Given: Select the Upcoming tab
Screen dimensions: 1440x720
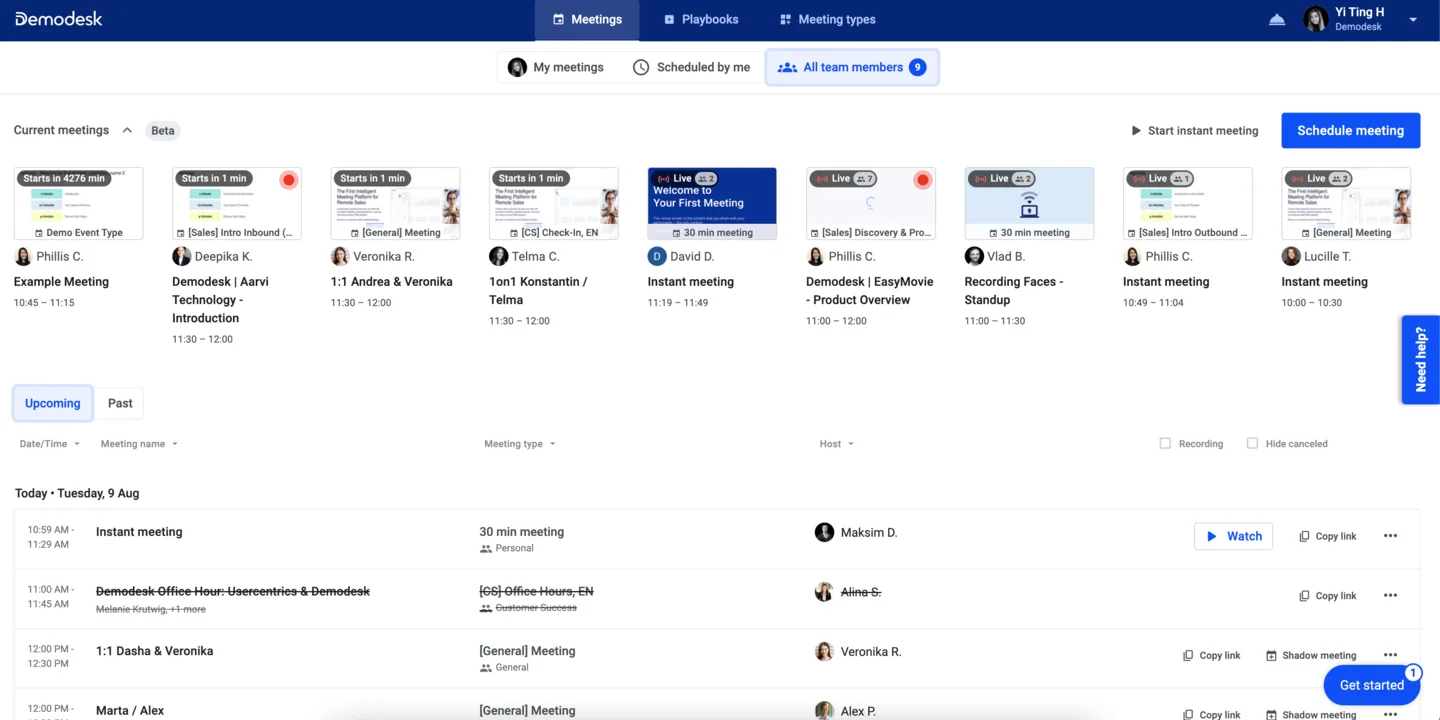Looking at the screenshot, I should [52, 403].
